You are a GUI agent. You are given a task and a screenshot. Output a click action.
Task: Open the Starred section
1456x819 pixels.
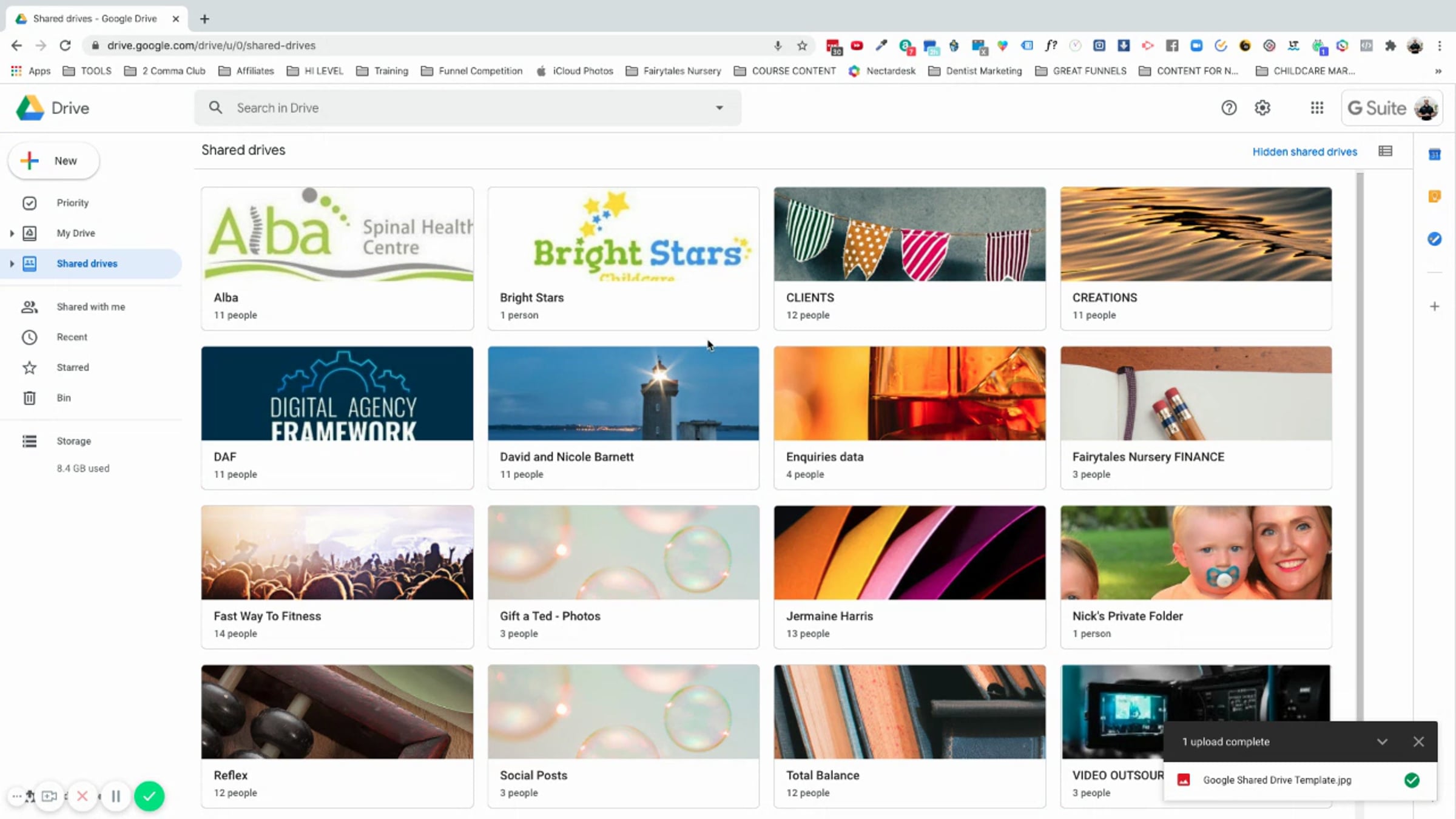click(x=72, y=368)
